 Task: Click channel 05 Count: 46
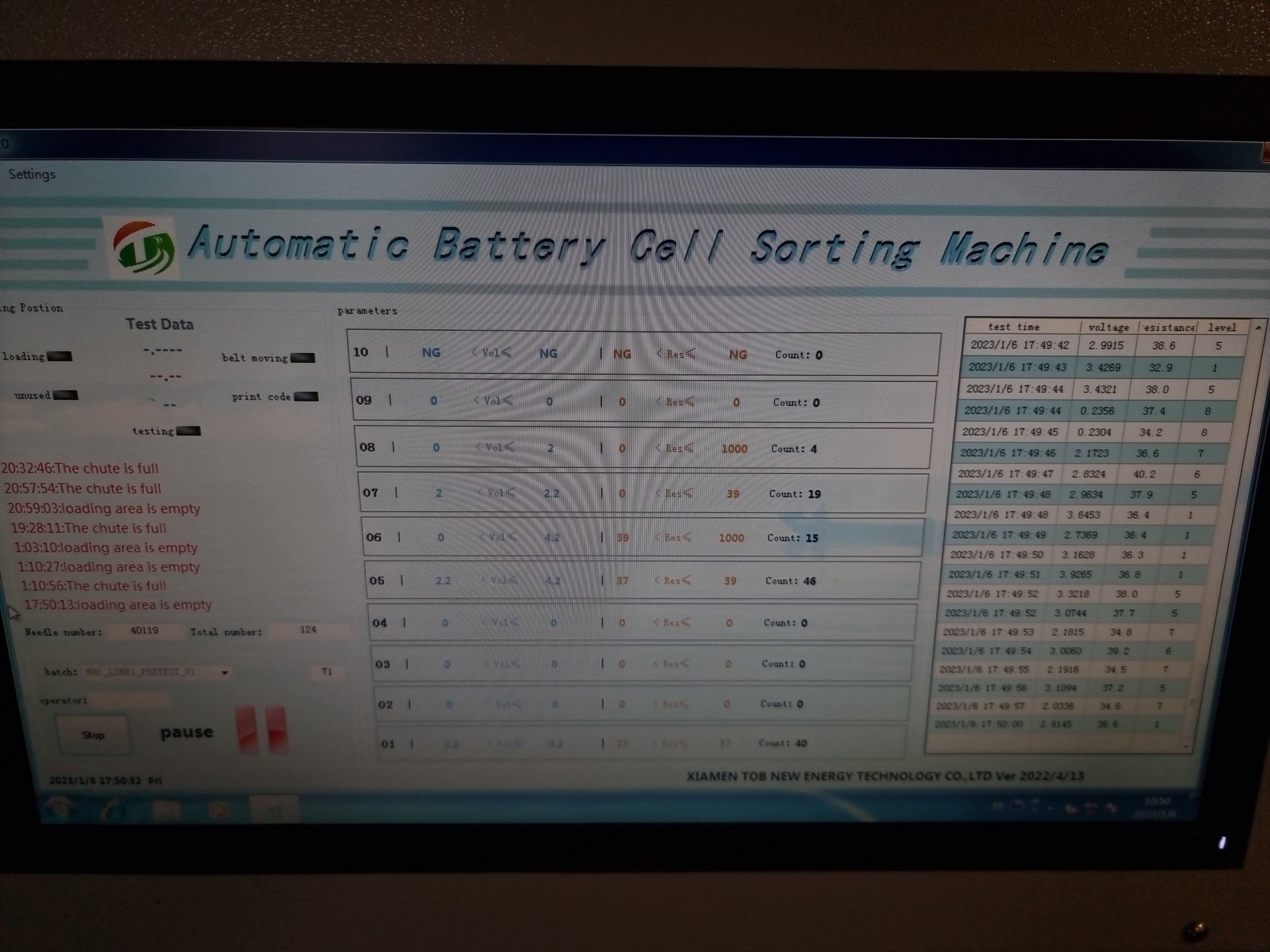click(790, 581)
